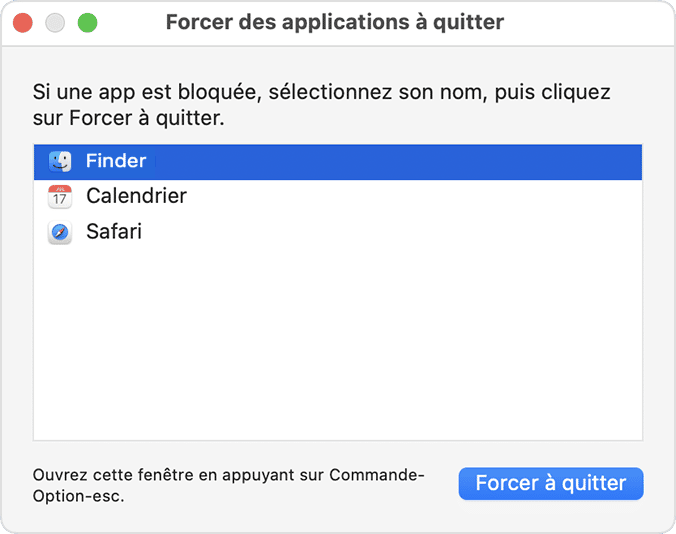Click the Commande-Option-esc hint text
This screenshot has width=676, height=534.
click(228, 484)
